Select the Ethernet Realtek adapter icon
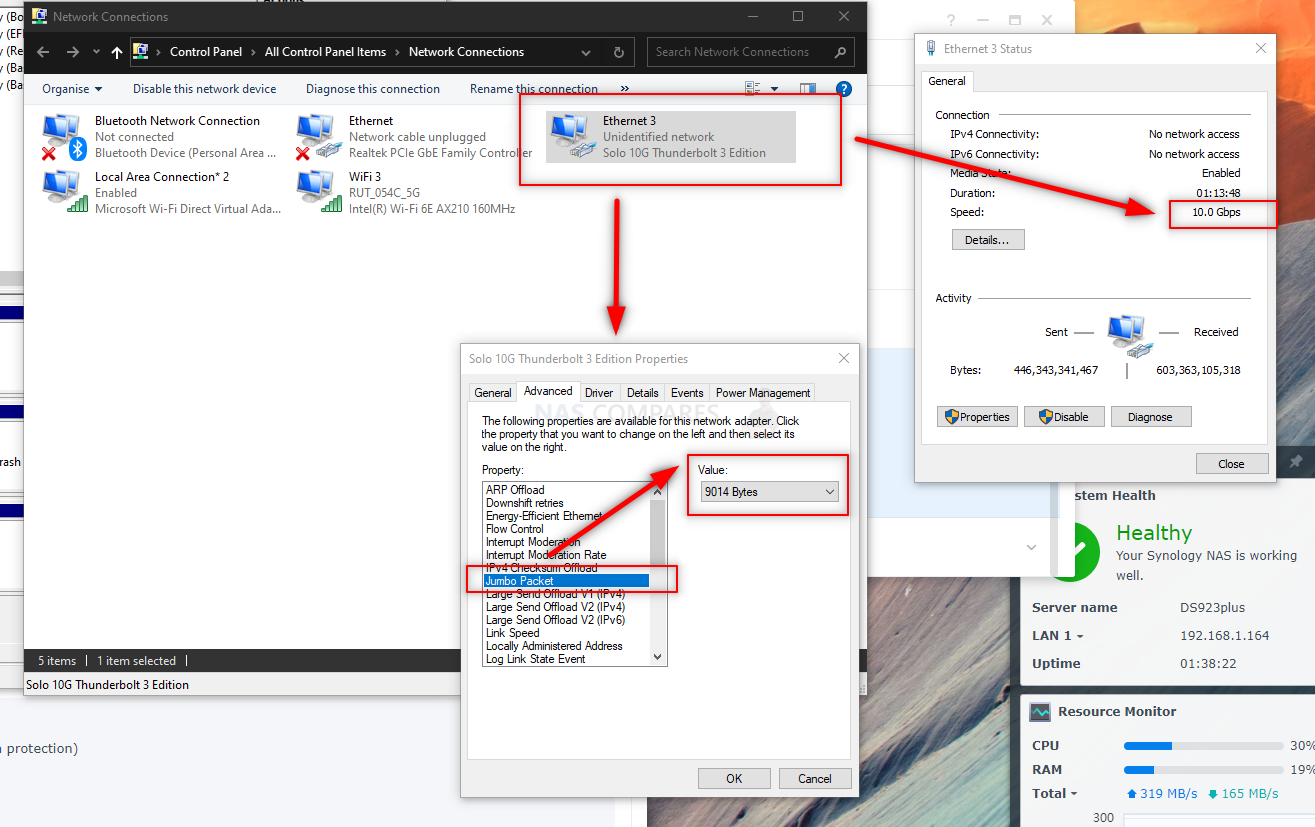Viewport: 1315px width, 827px height. [318, 137]
